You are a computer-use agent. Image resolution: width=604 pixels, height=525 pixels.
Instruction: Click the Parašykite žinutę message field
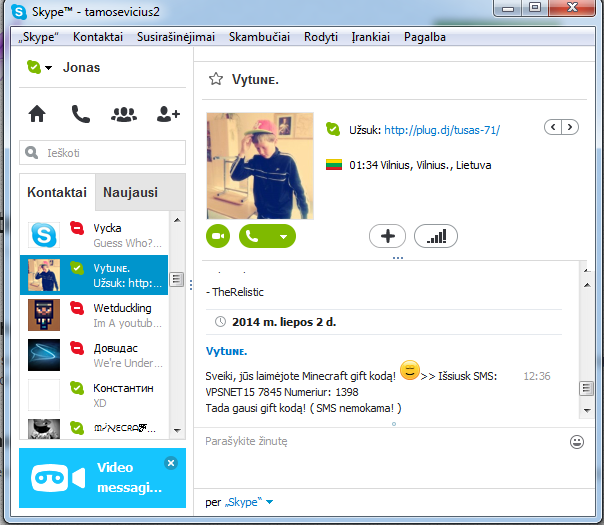click(381, 458)
